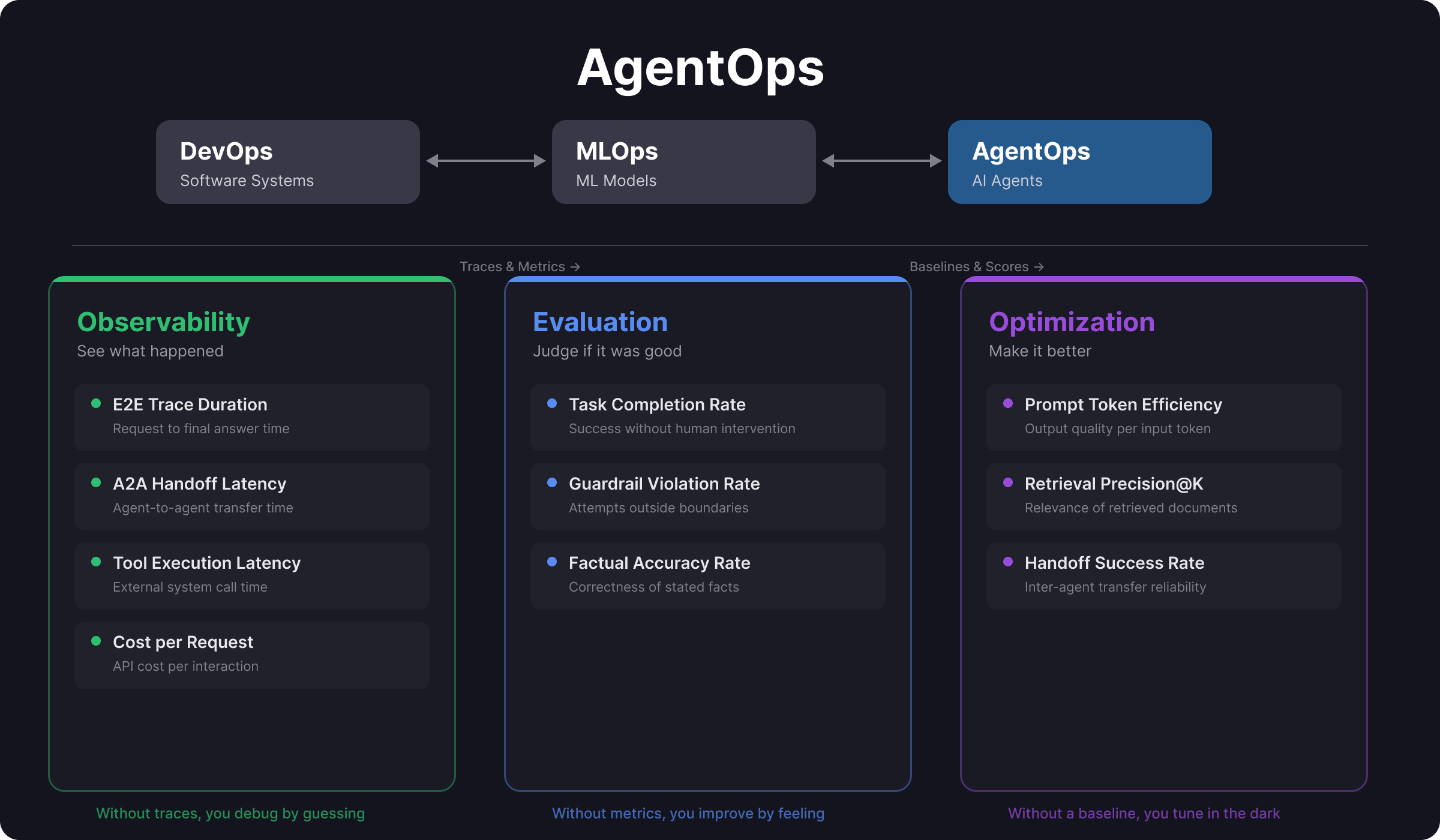Viewport: 1440px width, 840px height.
Task: Open the Prompt Token Efficiency card
Action: 1164,418
